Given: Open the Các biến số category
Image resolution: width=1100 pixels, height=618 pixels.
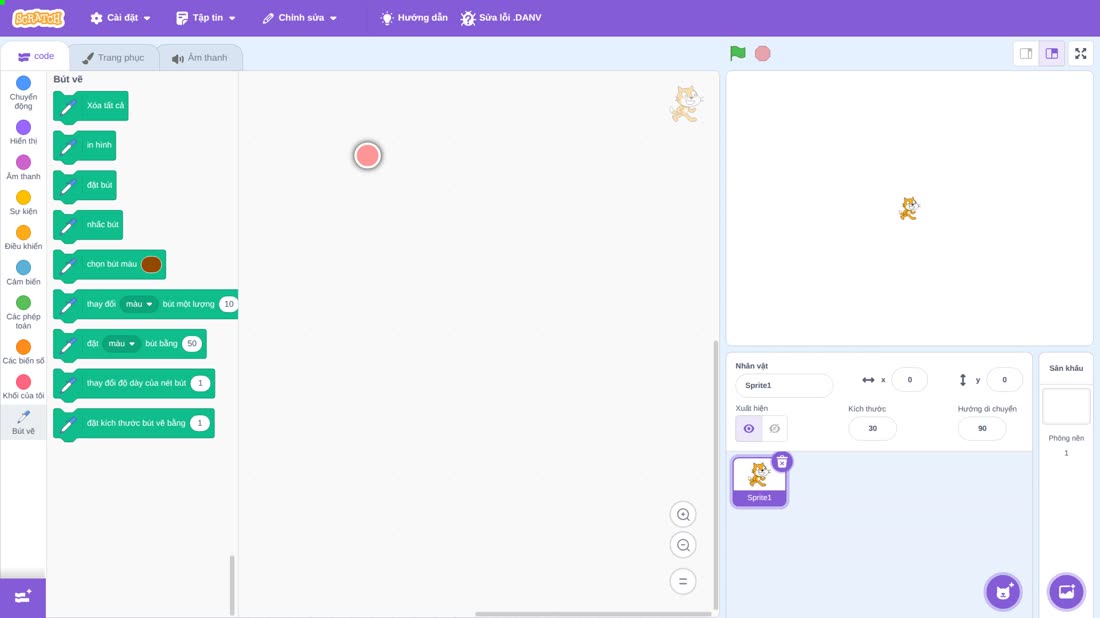Looking at the screenshot, I should (x=23, y=352).
